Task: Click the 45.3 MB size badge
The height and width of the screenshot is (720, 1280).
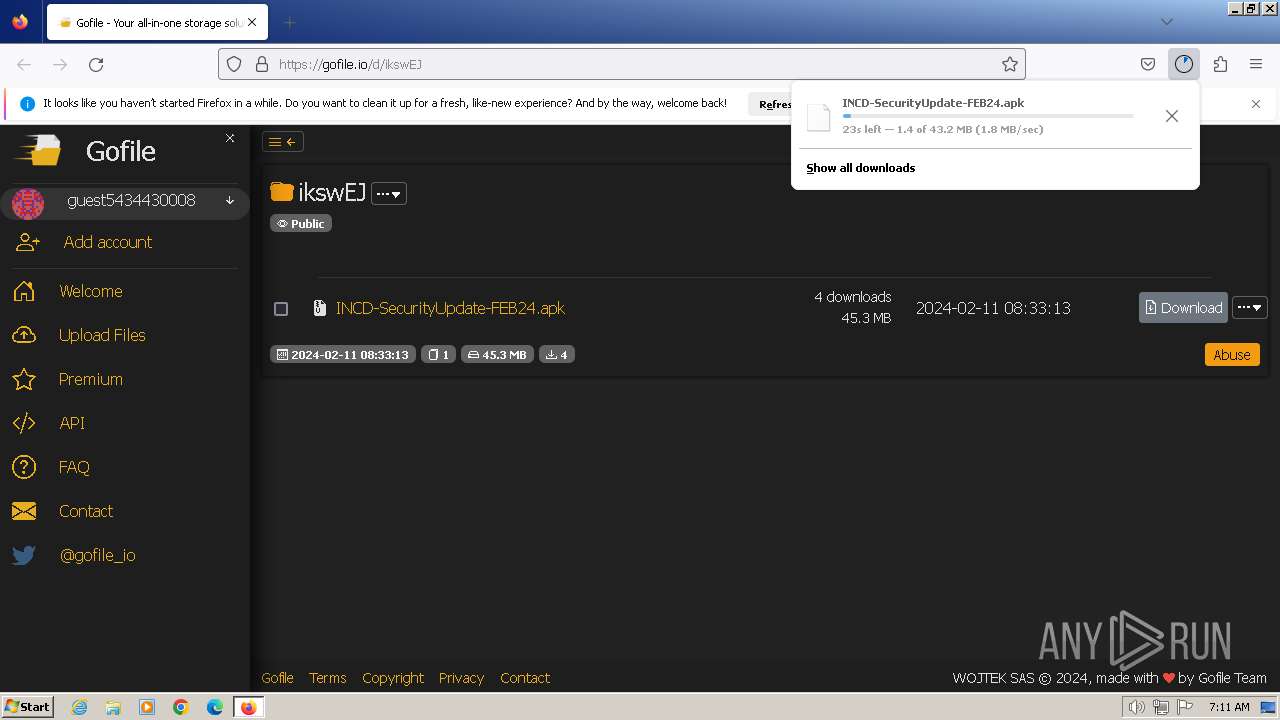Action: [497, 354]
